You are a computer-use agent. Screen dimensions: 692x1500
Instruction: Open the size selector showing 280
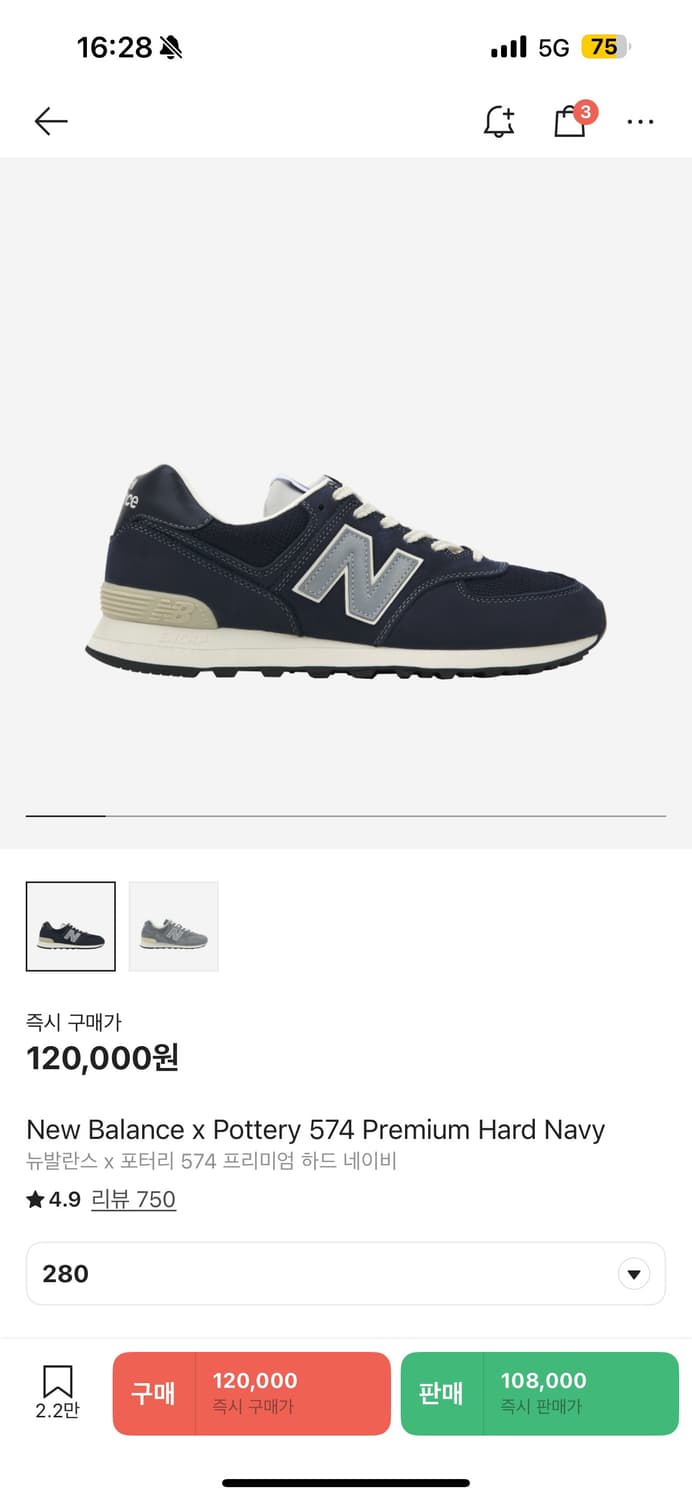pyautogui.click(x=346, y=1274)
